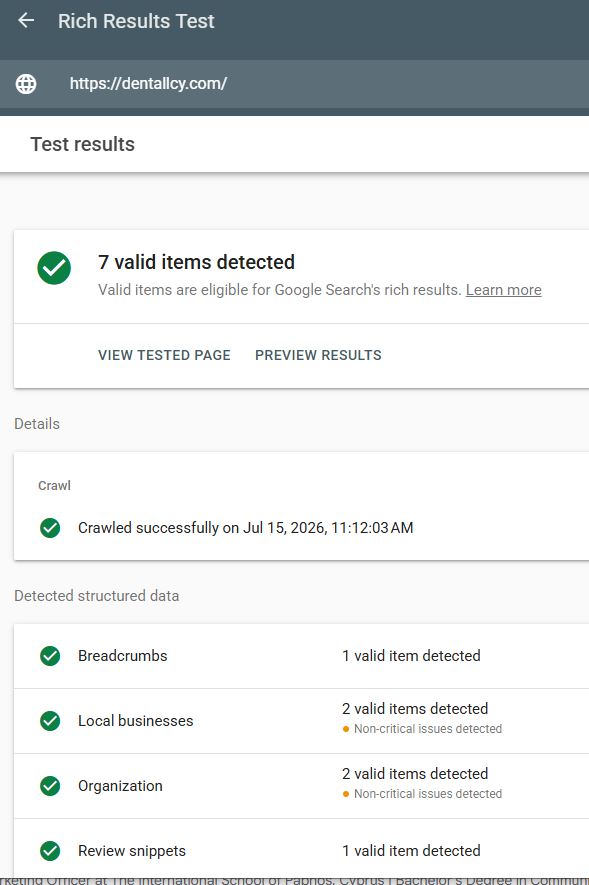Click the back arrow beside Rich Results Test
The image size is (589, 885).
tap(26, 21)
